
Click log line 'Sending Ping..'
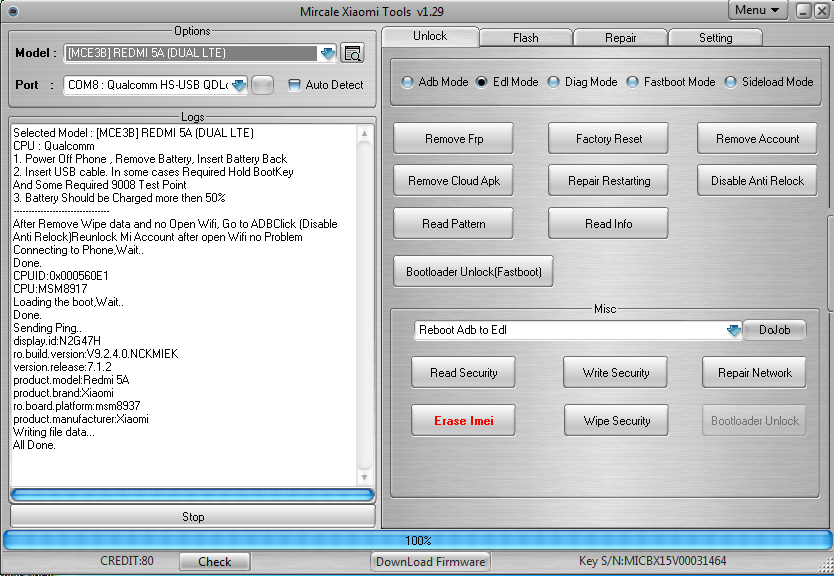click(47, 328)
